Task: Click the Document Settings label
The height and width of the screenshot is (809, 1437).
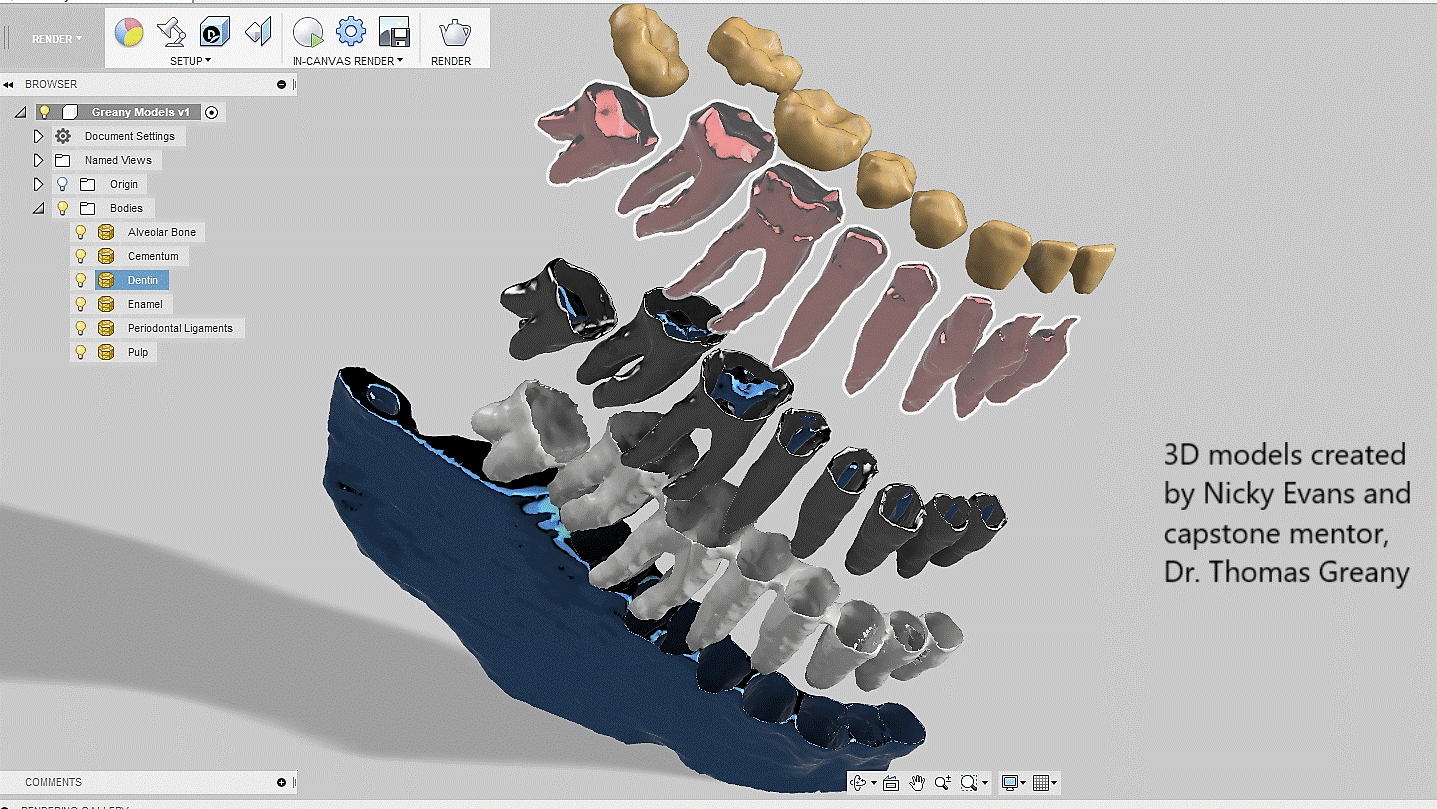Action: click(130, 136)
